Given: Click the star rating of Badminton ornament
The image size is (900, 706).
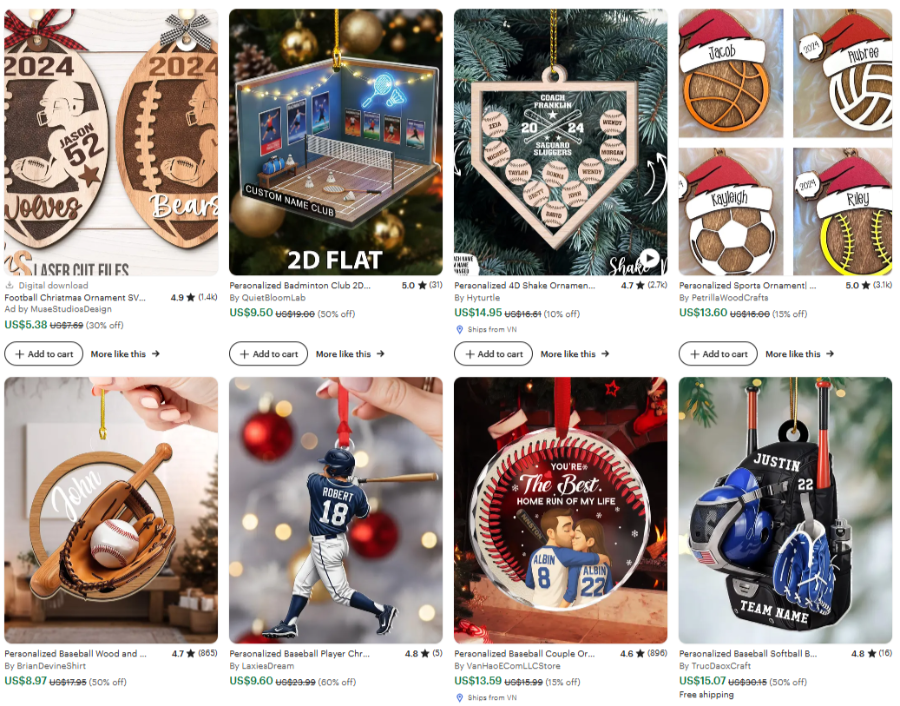Looking at the screenshot, I should 422,285.
